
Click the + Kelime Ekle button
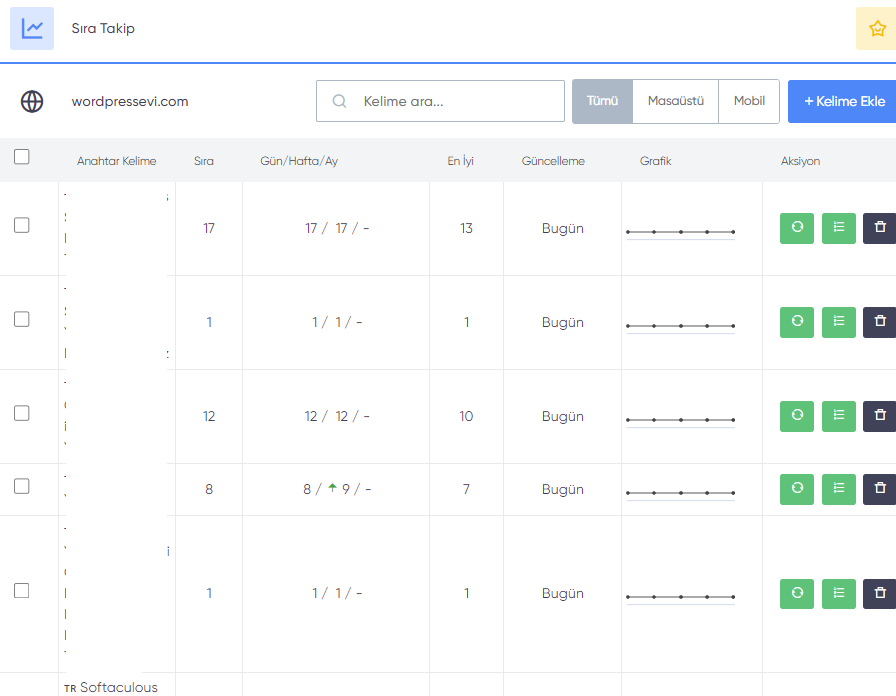(x=843, y=101)
